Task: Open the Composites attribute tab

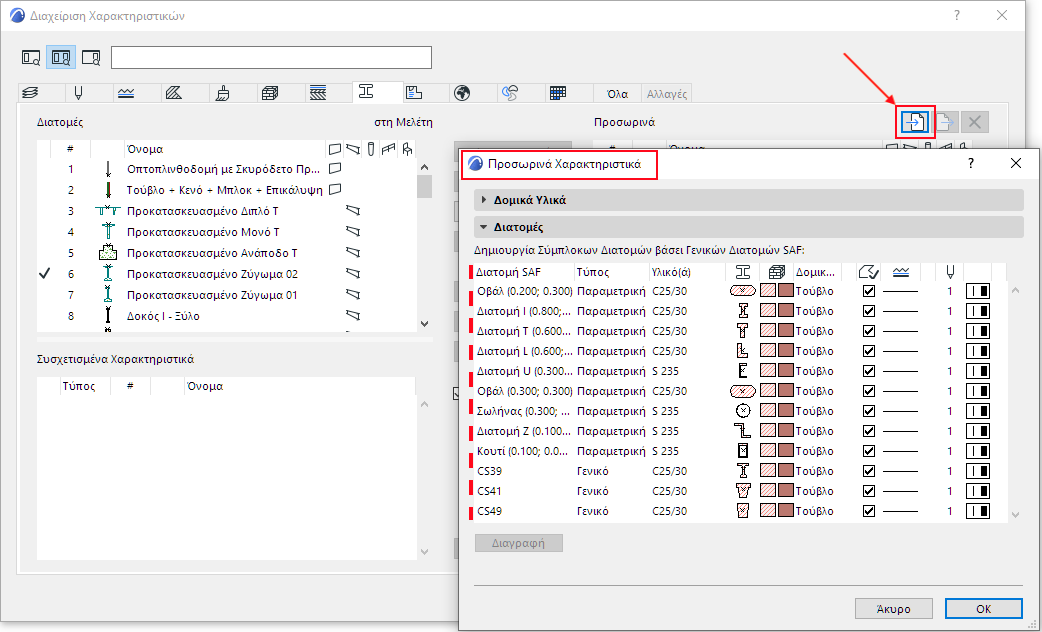Action: (318, 93)
